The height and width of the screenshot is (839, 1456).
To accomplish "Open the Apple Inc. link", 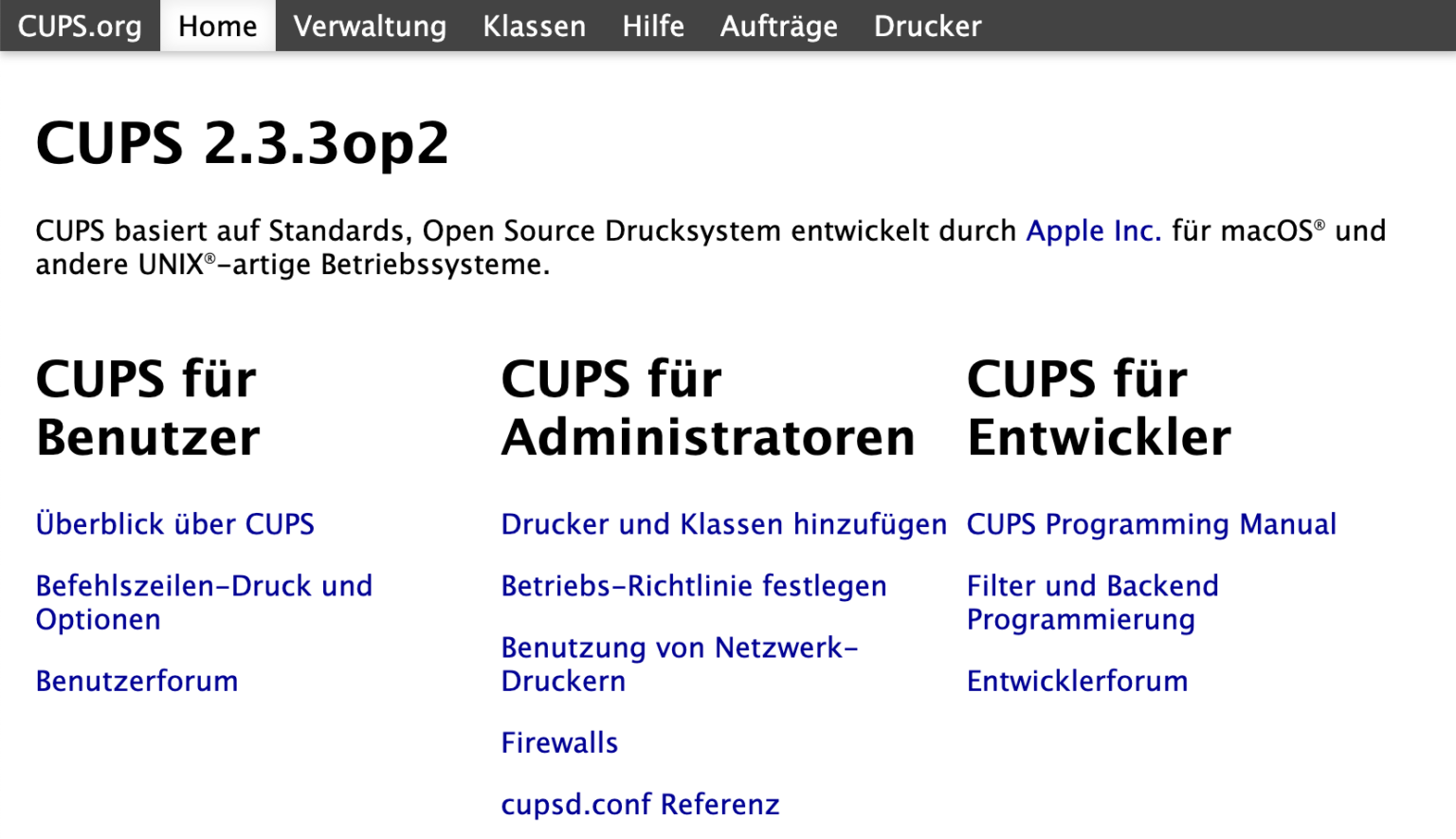I will pos(1094,230).
